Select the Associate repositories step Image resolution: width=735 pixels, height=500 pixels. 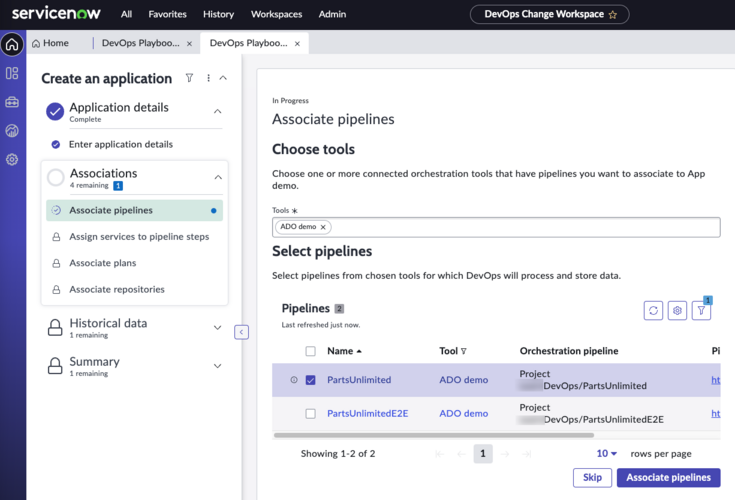click(117, 290)
